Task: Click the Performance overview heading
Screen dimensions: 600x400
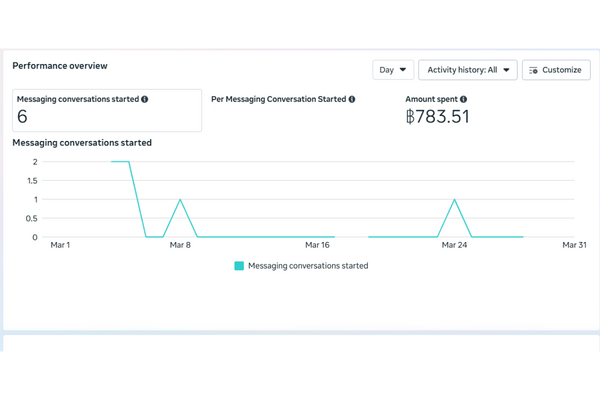Action: coord(59,66)
